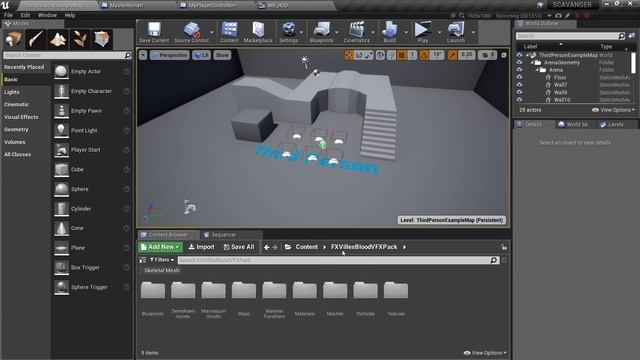This screenshot has height=360, width=640.
Task: Open Source Control from the toolbar
Action: [x=191, y=32]
